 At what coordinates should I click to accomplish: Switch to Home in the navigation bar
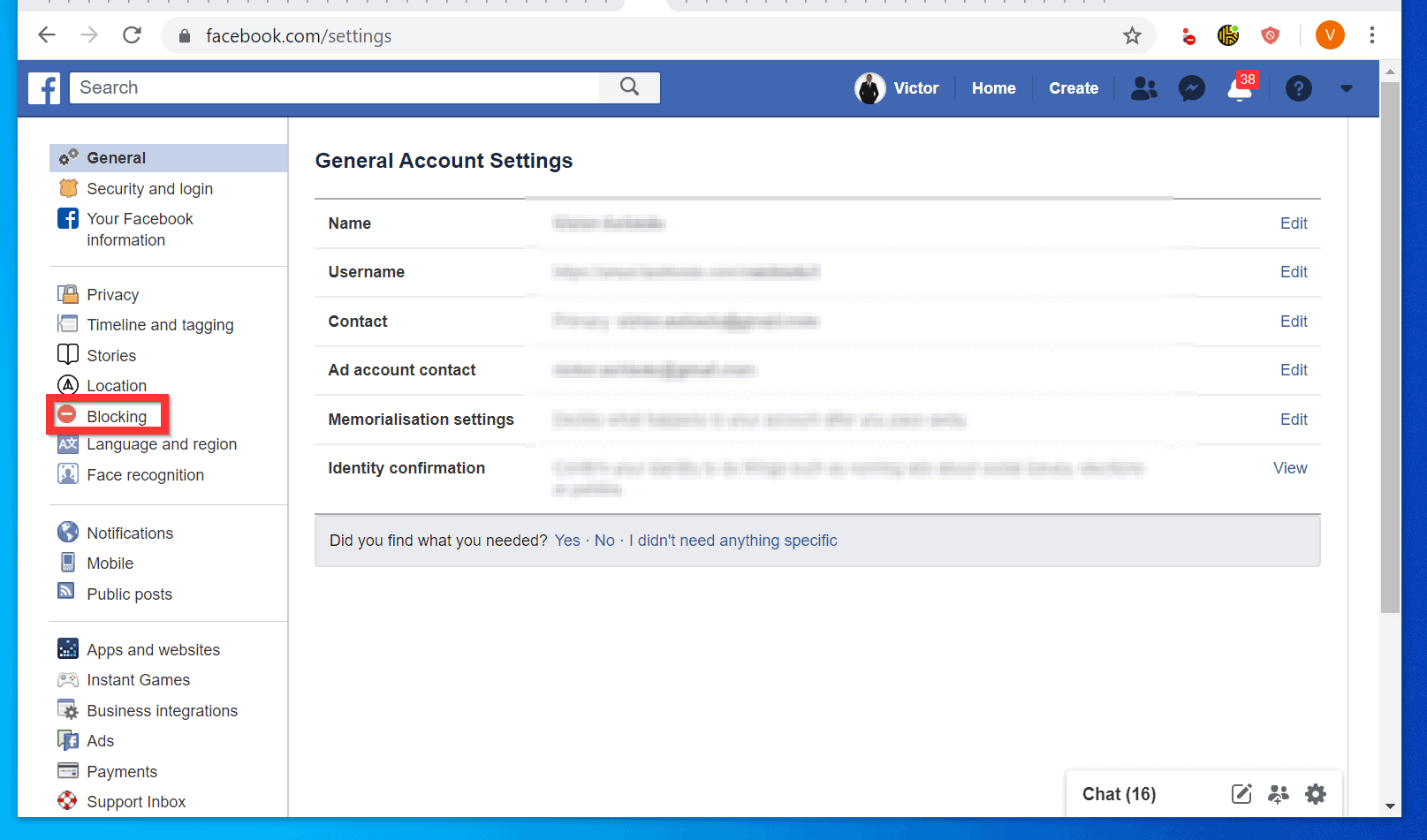coord(993,87)
